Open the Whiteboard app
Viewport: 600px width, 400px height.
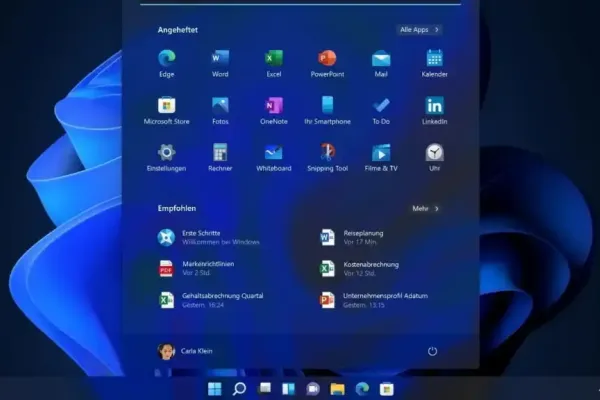point(274,158)
